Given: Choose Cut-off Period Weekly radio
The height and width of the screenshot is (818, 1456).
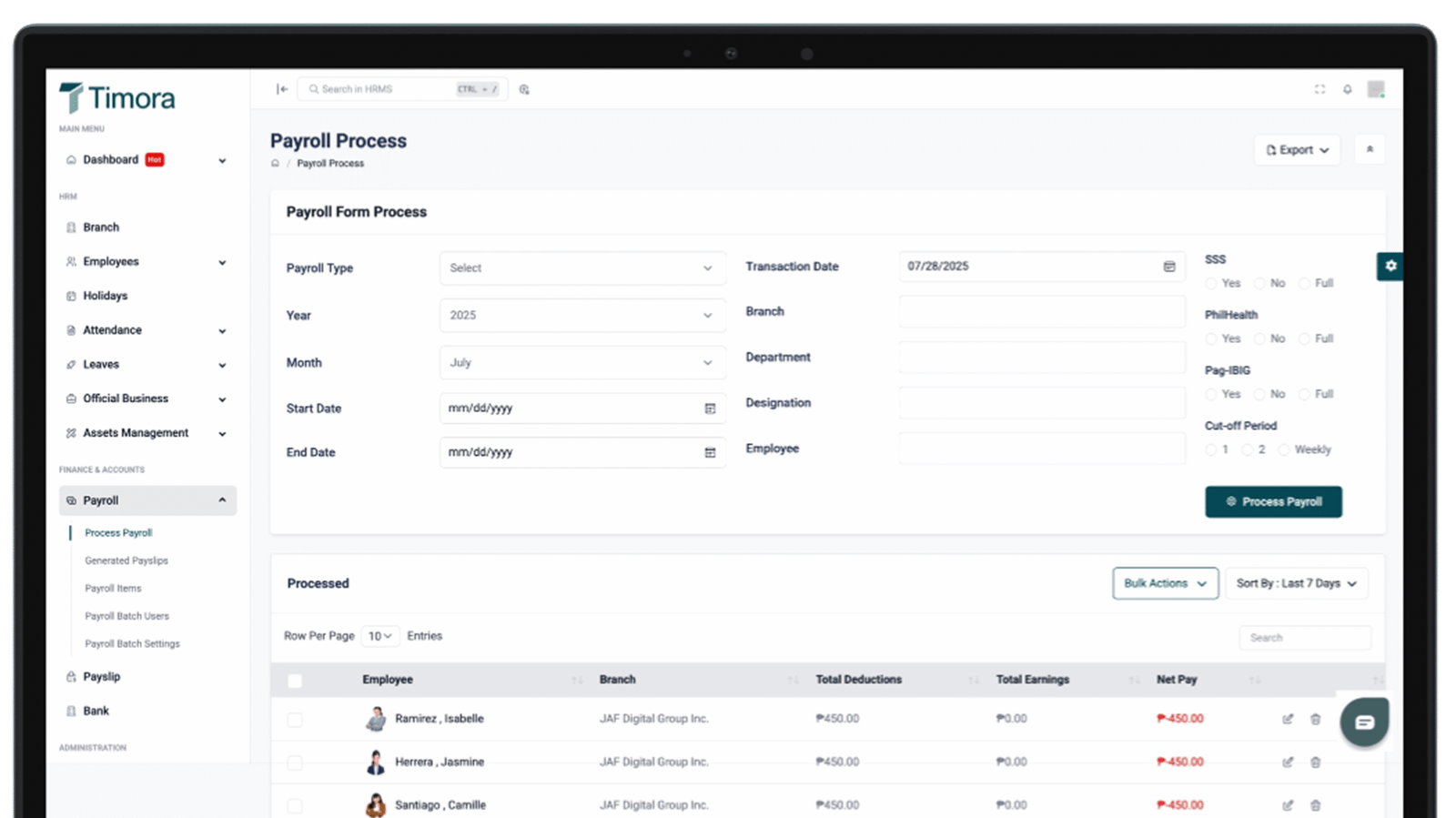Looking at the screenshot, I should (x=1284, y=450).
